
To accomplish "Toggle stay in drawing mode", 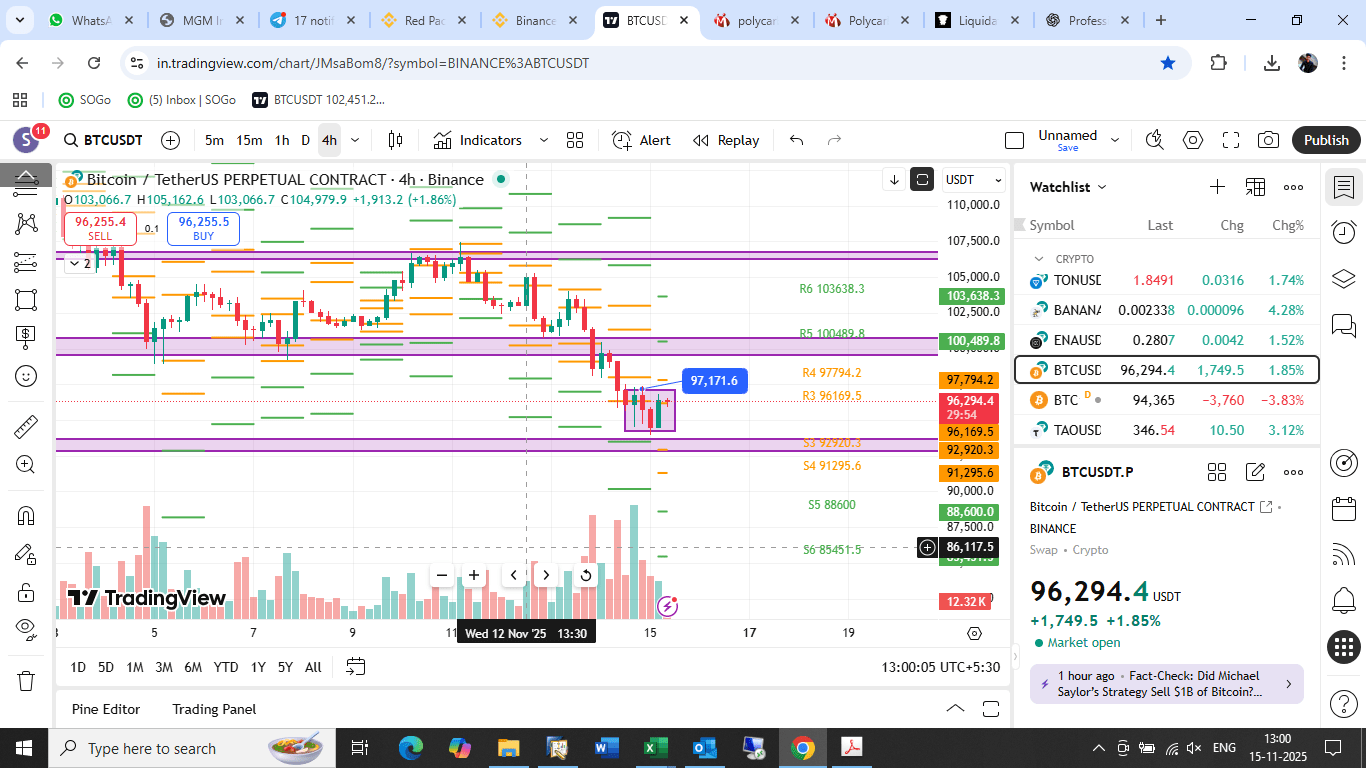I will point(26,554).
